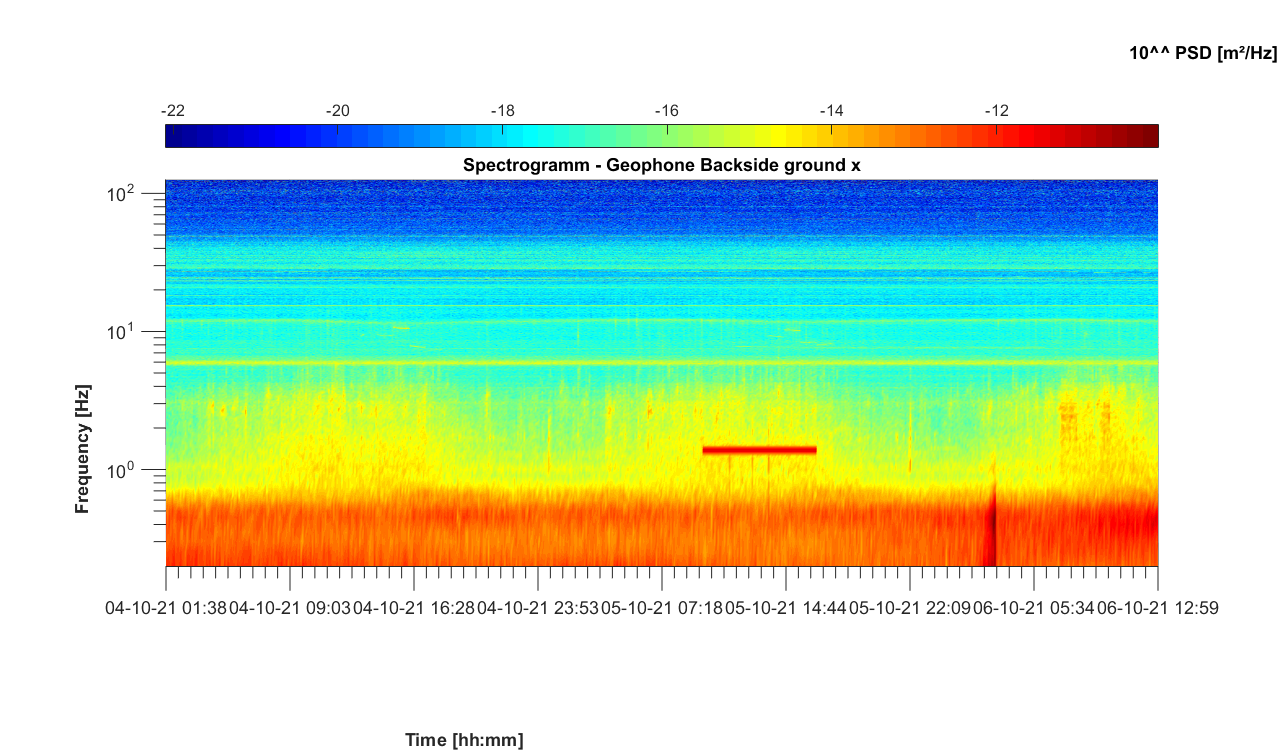This screenshot has width=1280, height=750.
Task: Click the 04-10-21 23:53 time label
Action: 538,607
